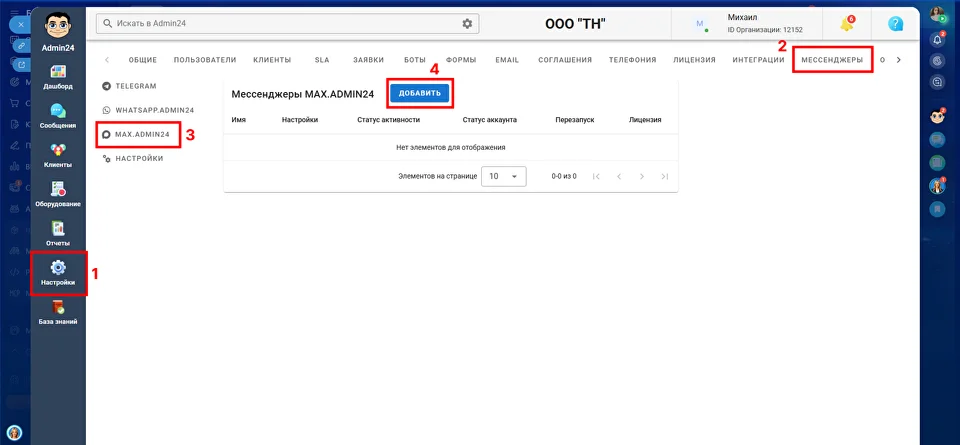Open the items-per-page dropdown showing 10
The image size is (960, 445).
pyautogui.click(x=504, y=176)
